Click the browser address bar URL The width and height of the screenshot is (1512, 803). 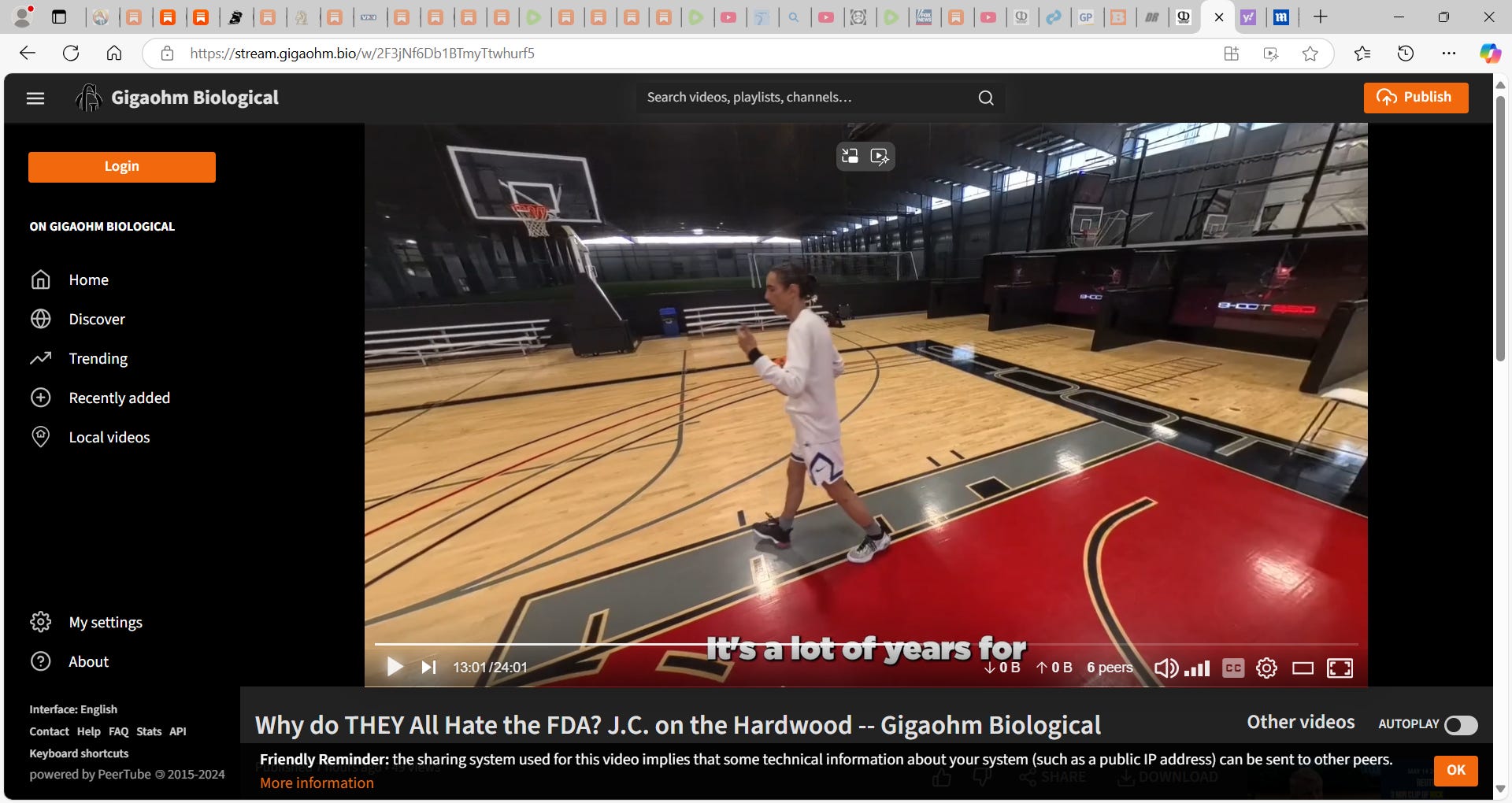pos(362,54)
